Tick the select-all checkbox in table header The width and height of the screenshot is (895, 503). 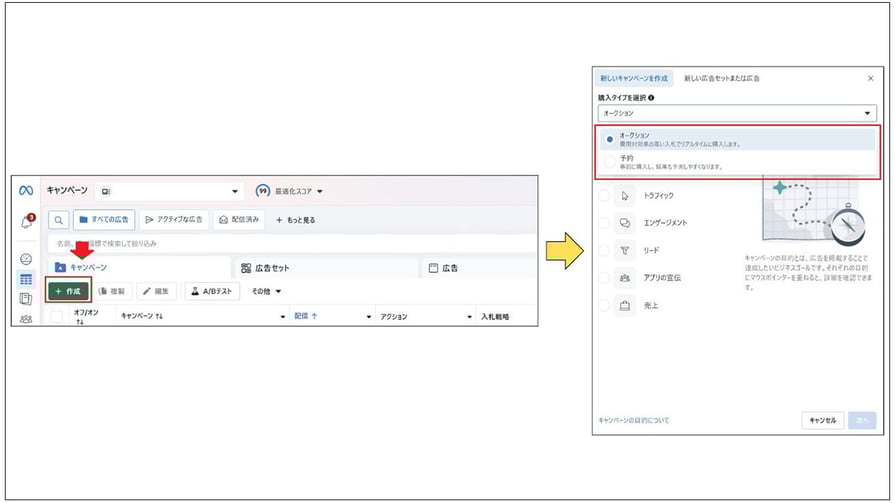56,317
